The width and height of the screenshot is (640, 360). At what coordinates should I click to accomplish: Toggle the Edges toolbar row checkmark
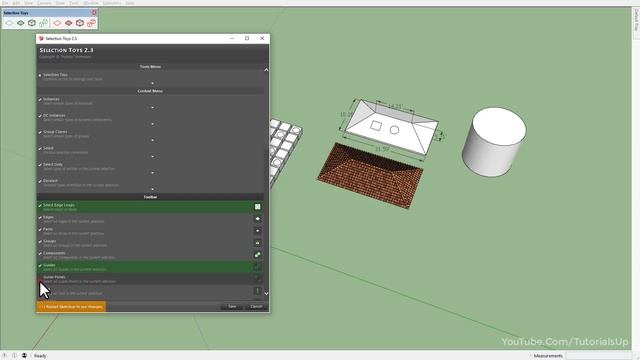pyautogui.click(x=40, y=218)
